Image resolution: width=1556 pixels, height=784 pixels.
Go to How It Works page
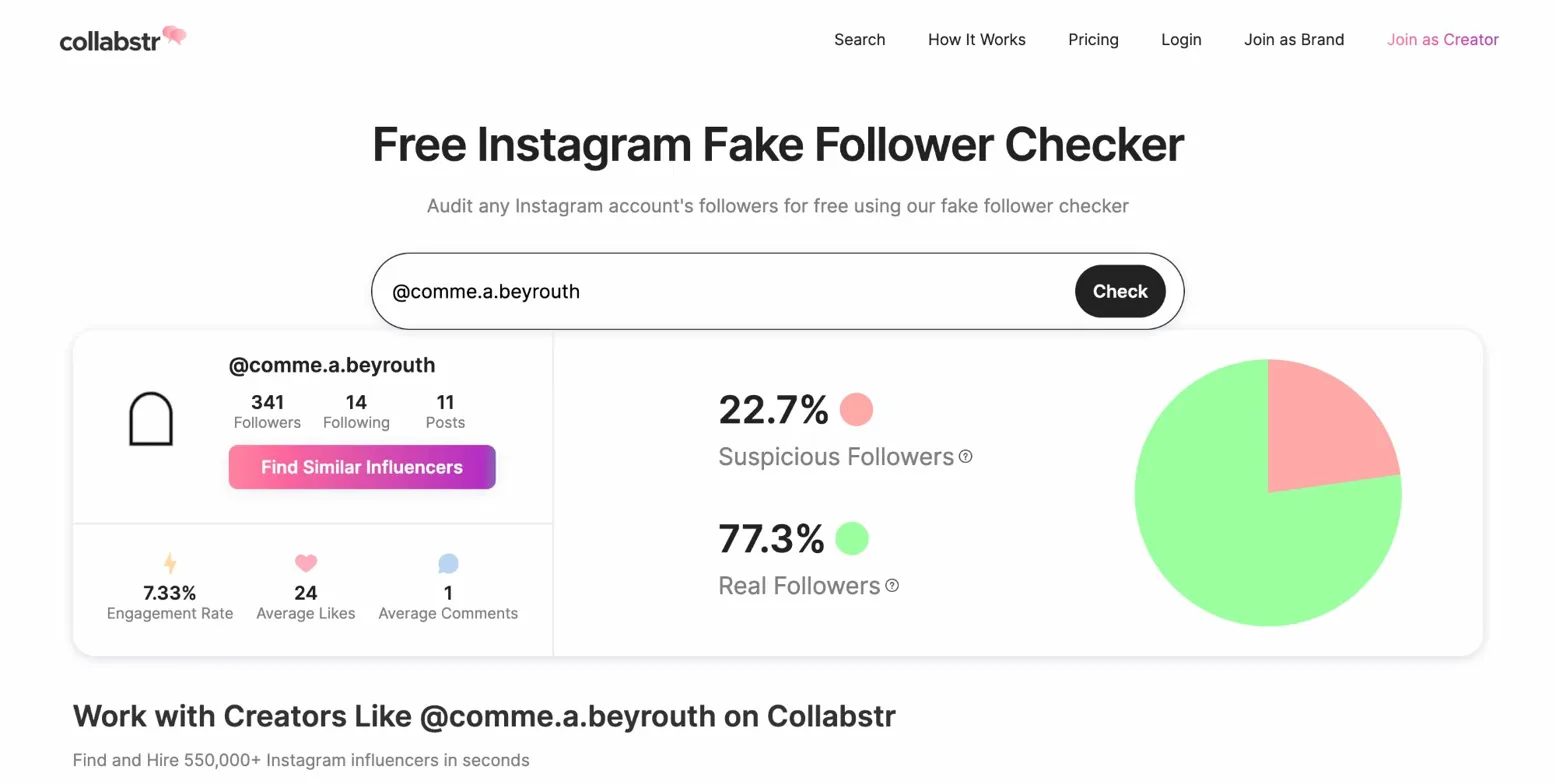[976, 40]
